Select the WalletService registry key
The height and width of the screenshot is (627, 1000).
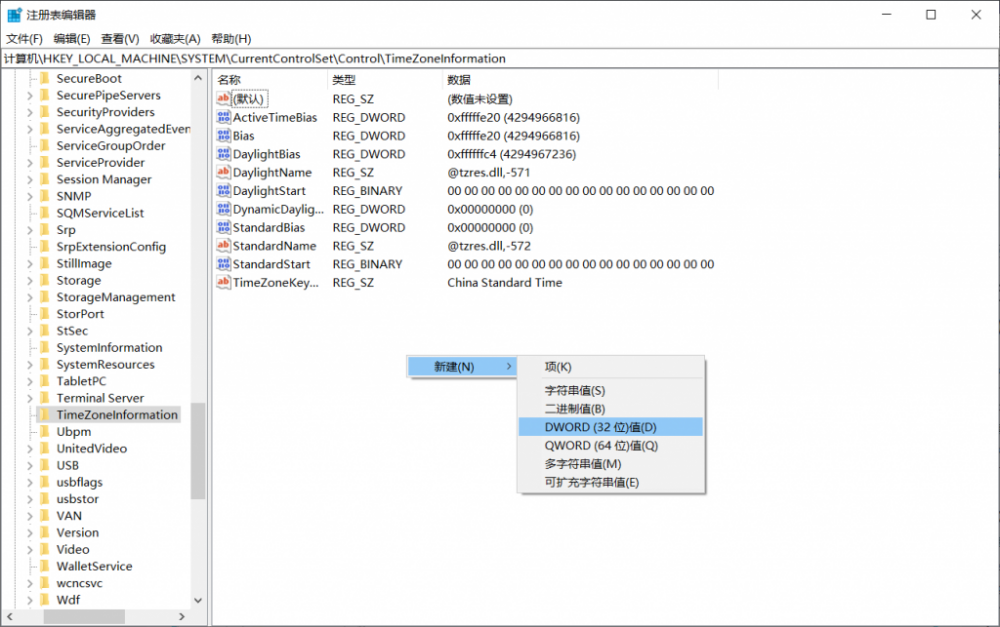coord(94,566)
